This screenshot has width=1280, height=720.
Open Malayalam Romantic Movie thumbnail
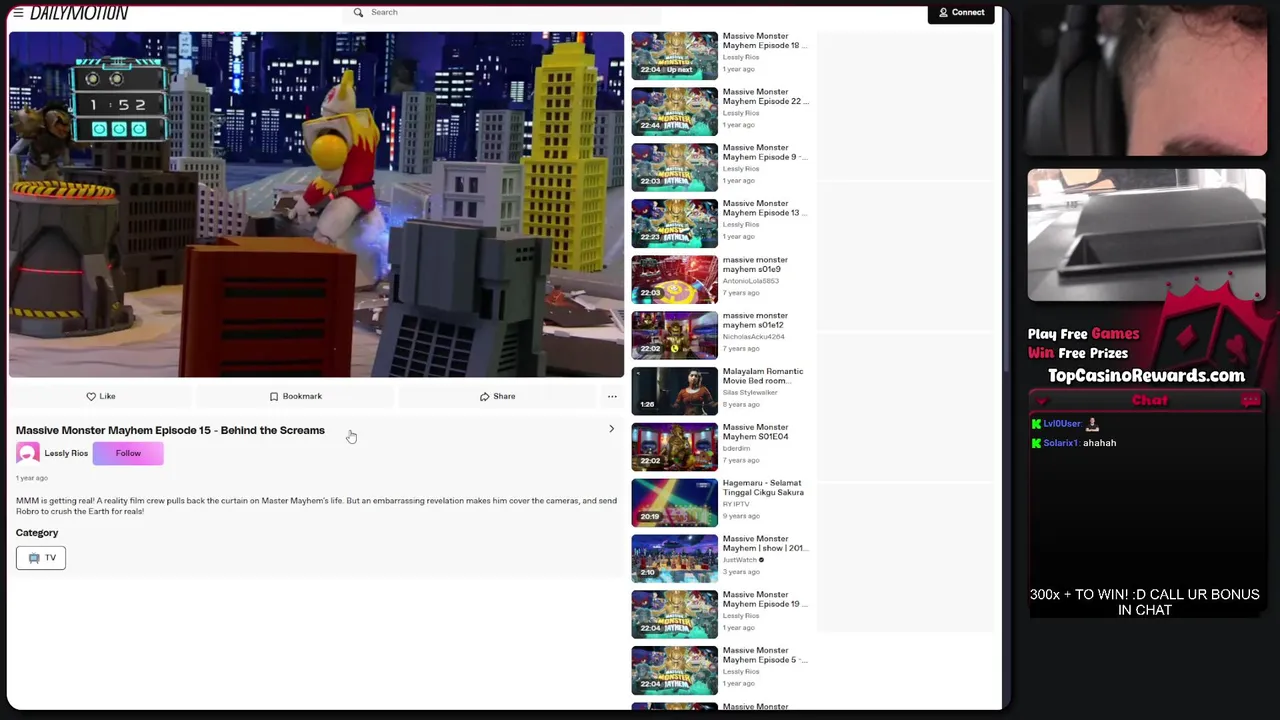click(x=674, y=391)
